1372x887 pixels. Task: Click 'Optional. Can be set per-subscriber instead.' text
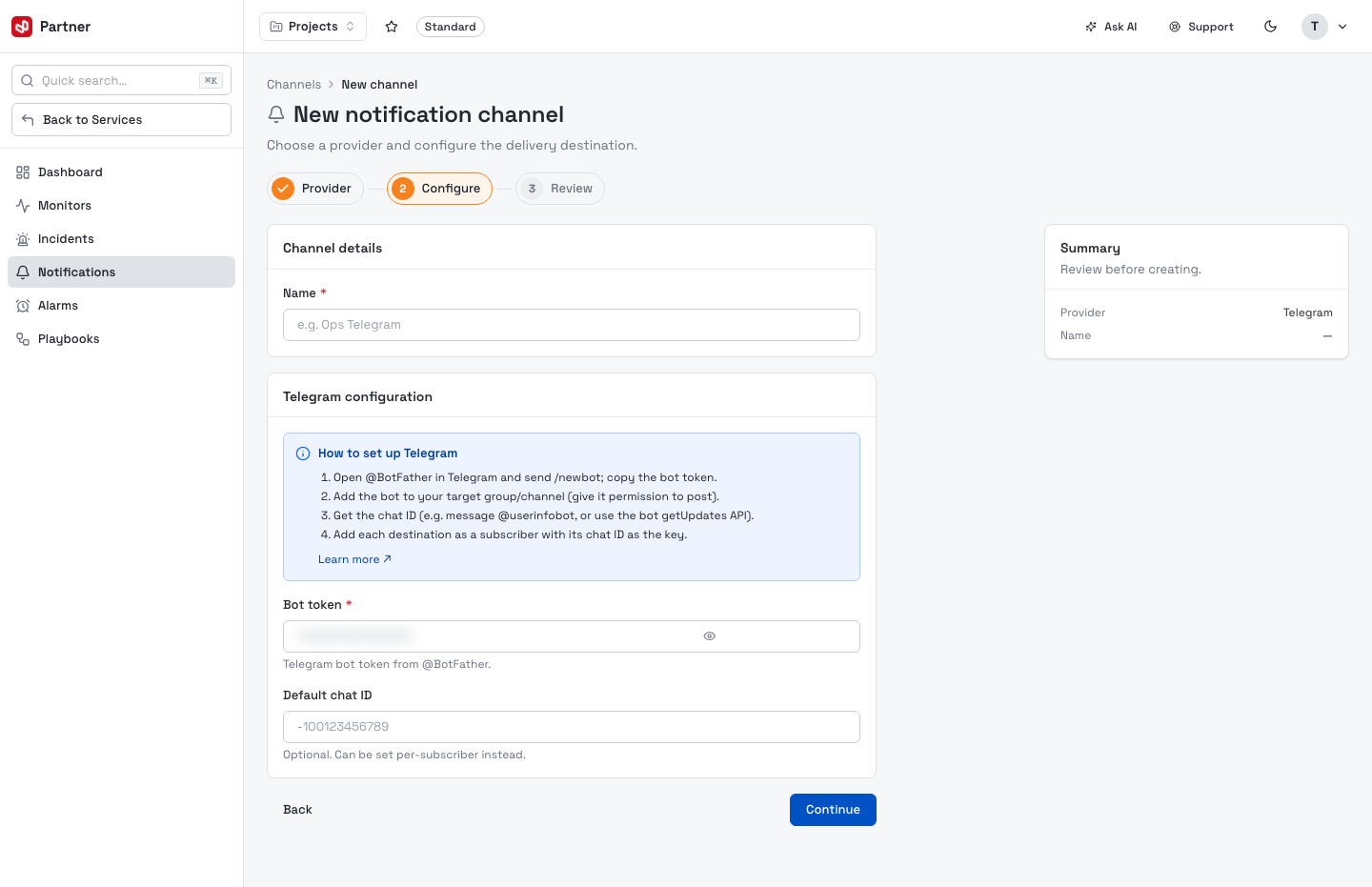point(404,756)
